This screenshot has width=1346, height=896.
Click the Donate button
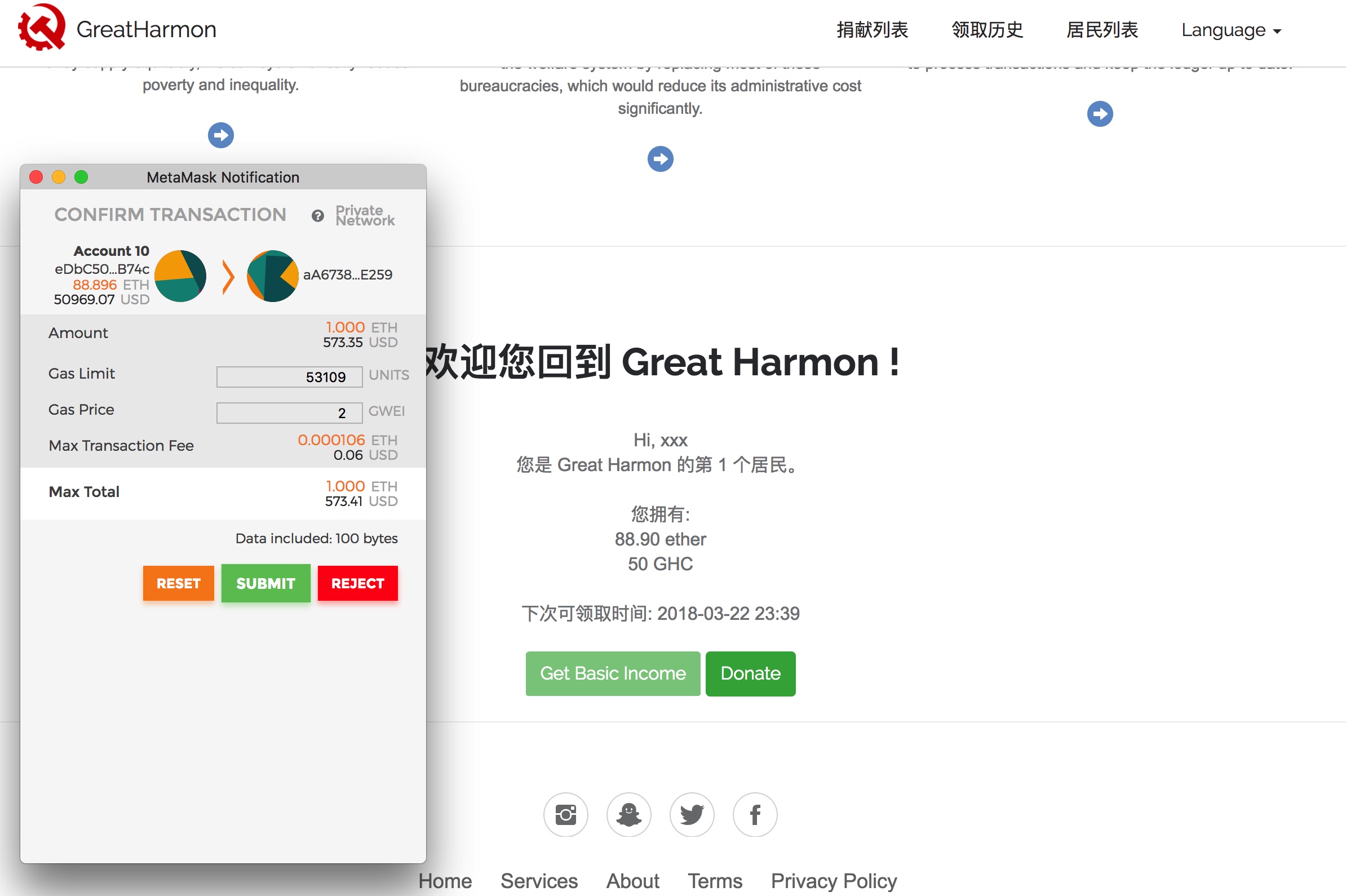coord(750,674)
